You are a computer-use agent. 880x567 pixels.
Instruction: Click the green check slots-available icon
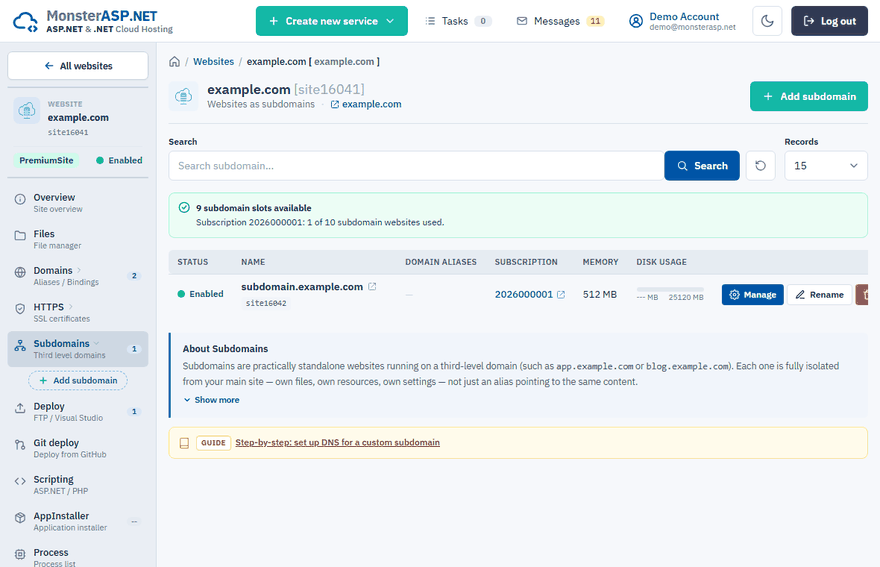[184, 208]
